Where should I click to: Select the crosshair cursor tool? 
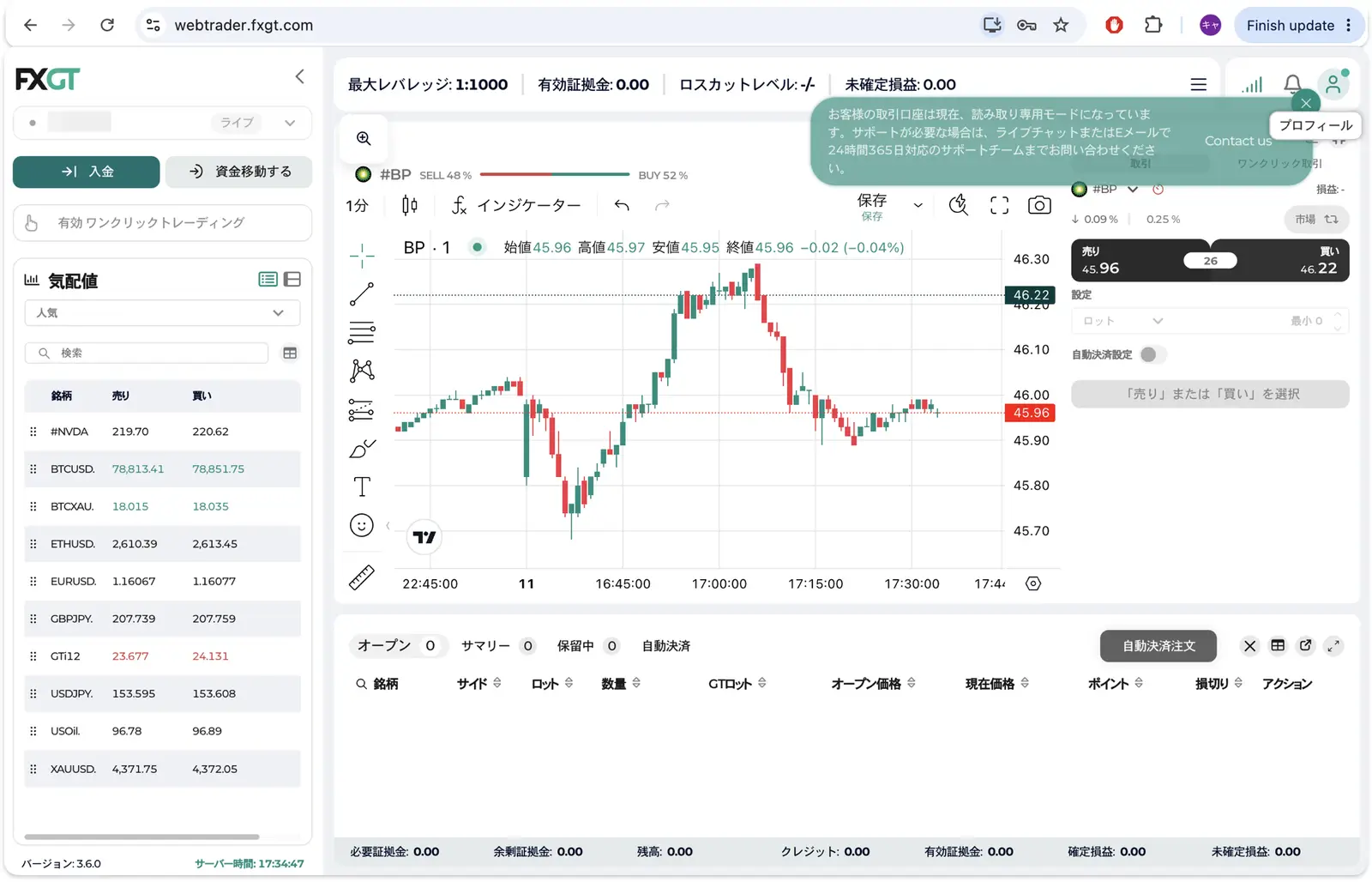362,255
